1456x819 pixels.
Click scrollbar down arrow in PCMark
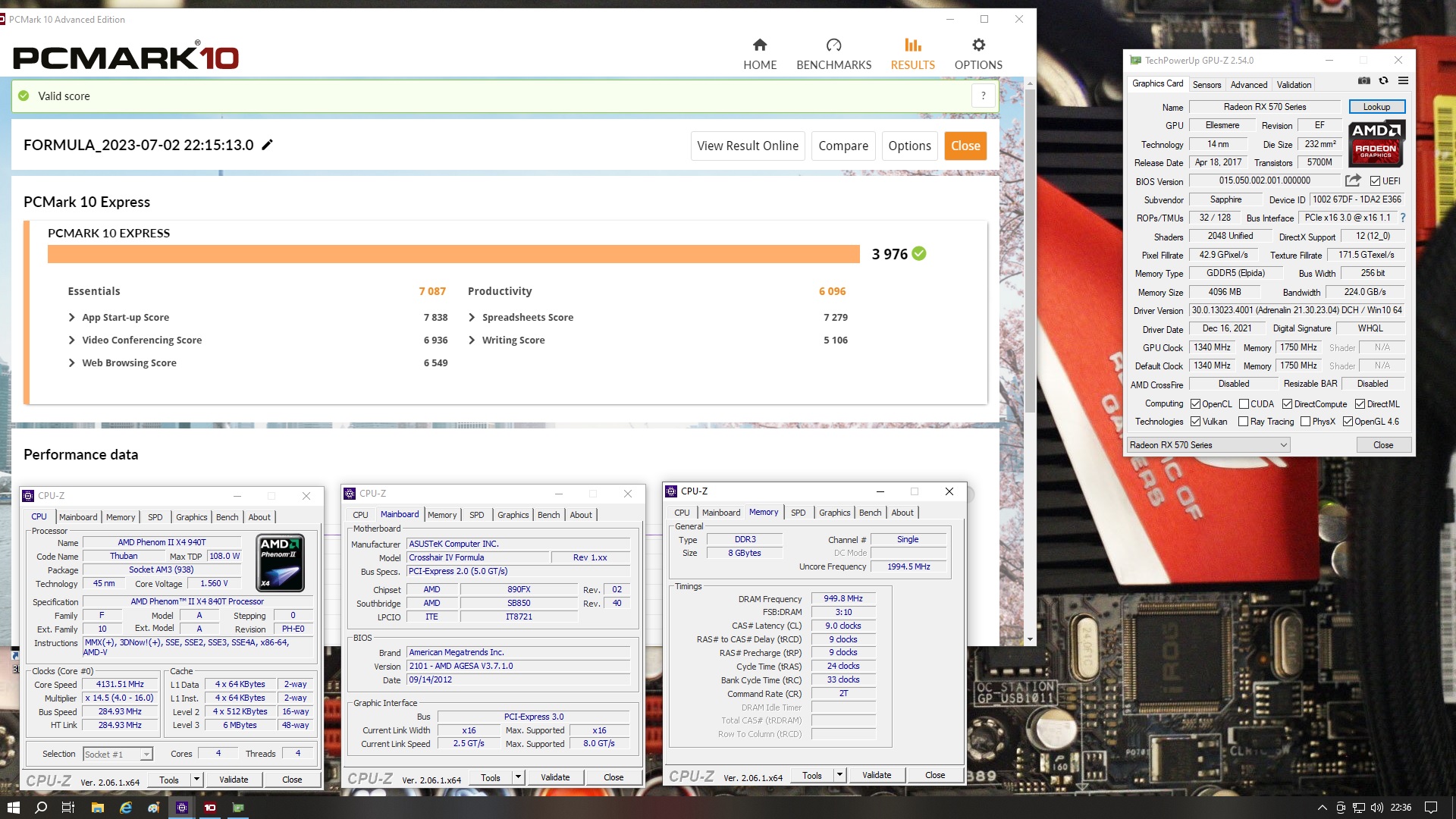coord(1030,639)
